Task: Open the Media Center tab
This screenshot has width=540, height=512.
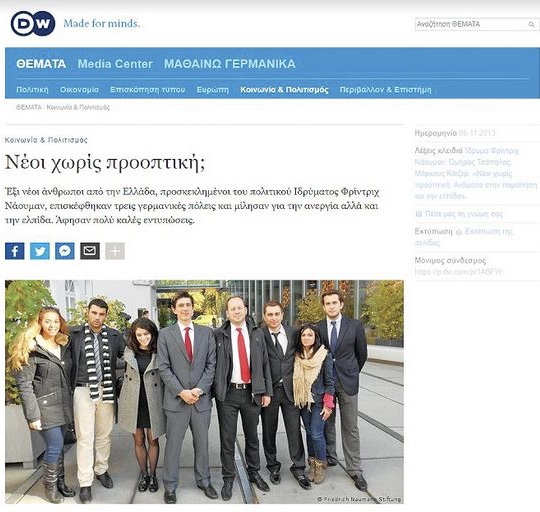Action: (x=115, y=64)
